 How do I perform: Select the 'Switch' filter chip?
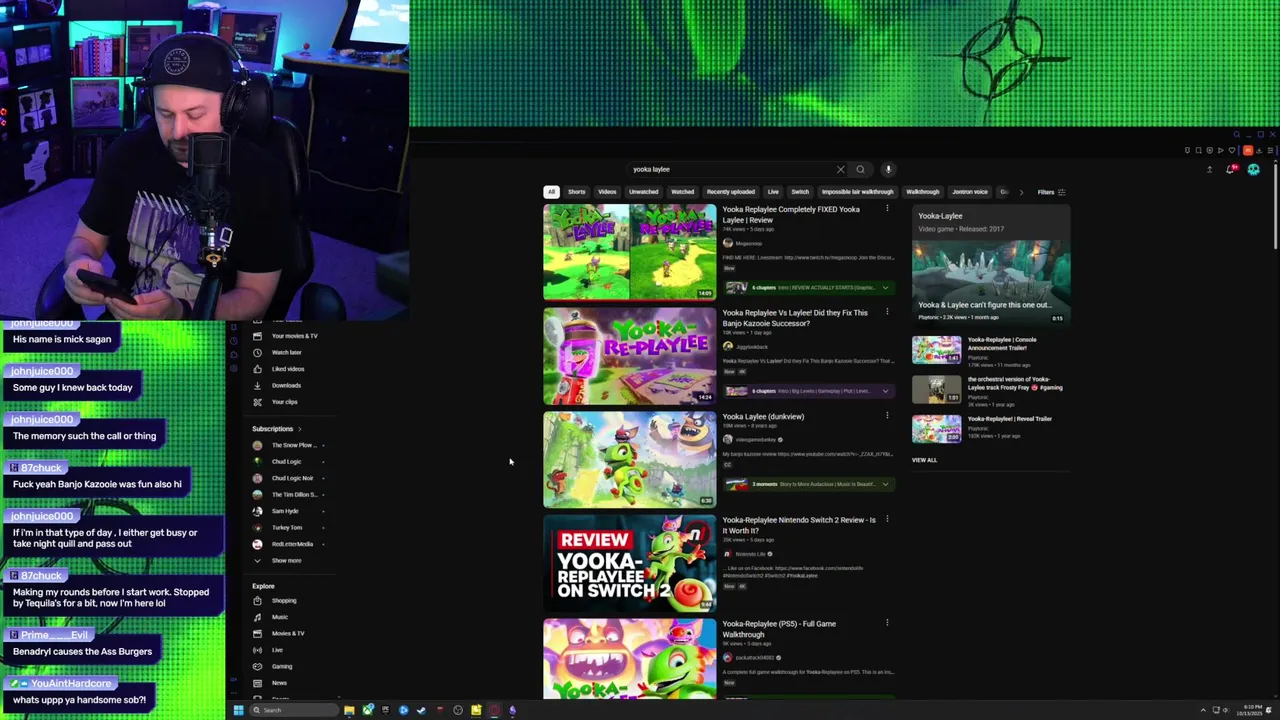point(800,192)
